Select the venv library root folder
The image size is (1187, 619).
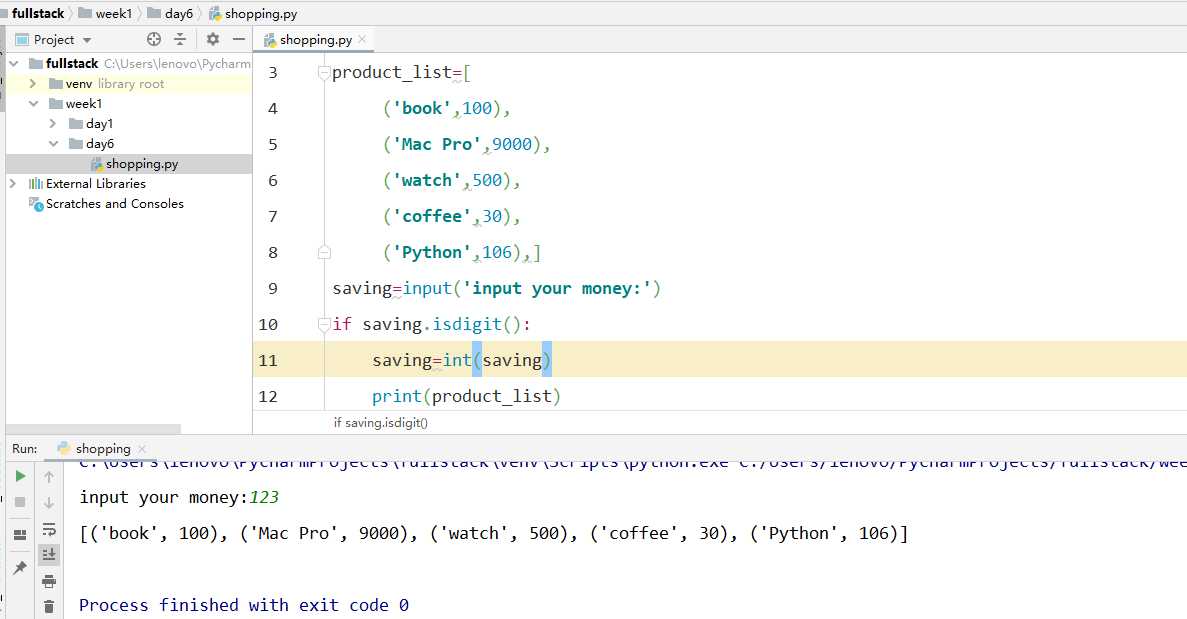tap(107, 84)
